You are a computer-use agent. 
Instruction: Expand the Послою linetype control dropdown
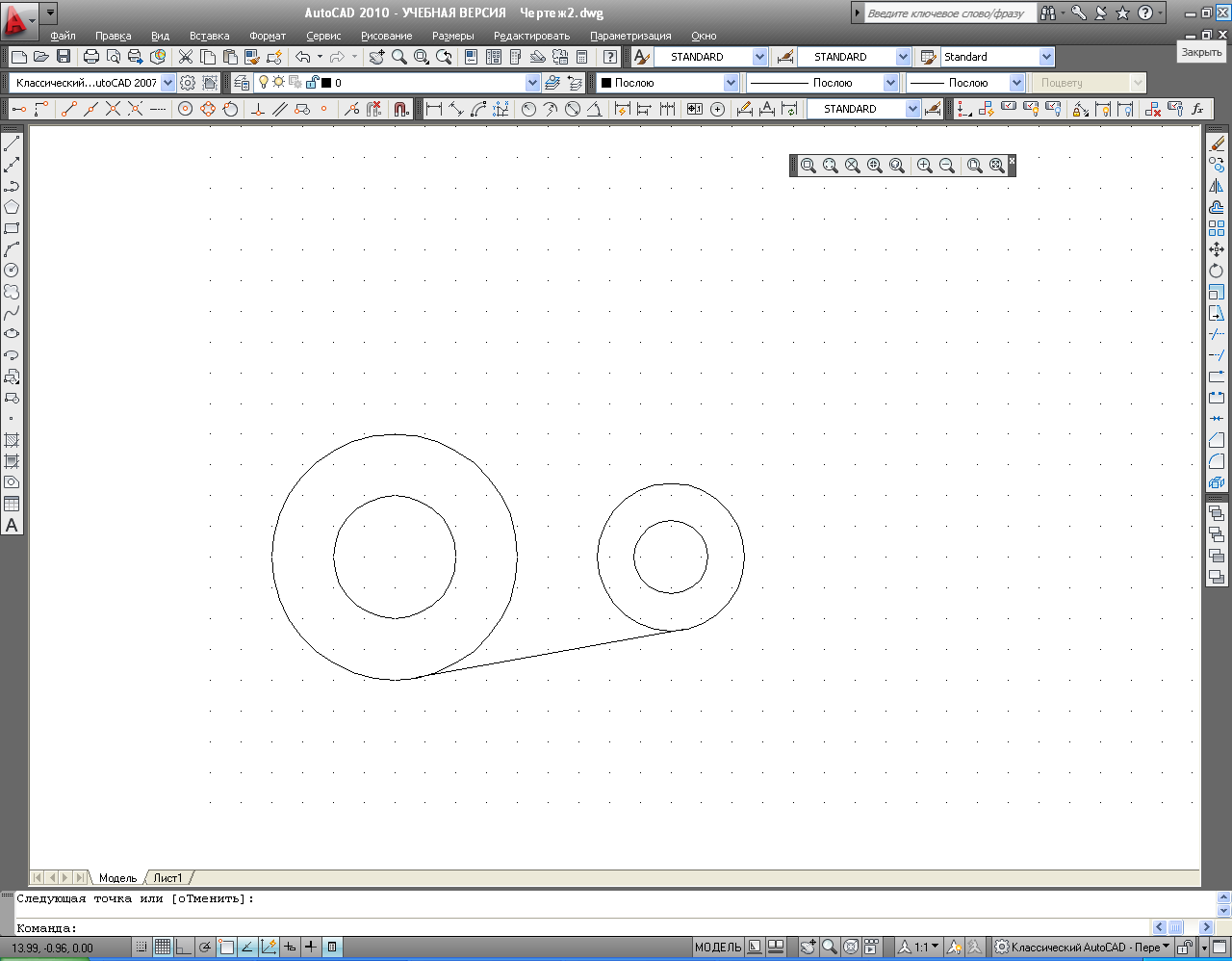tap(890, 83)
